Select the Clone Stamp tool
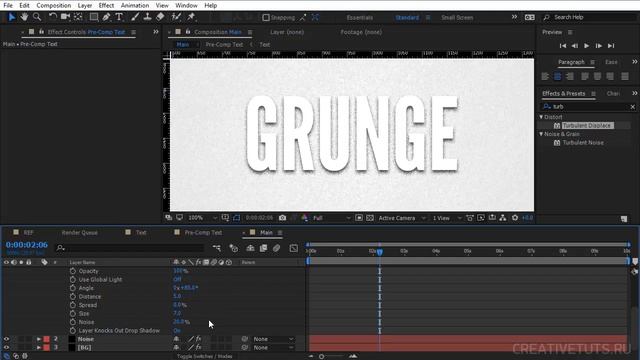The image size is (640, 360). (147, 17)
